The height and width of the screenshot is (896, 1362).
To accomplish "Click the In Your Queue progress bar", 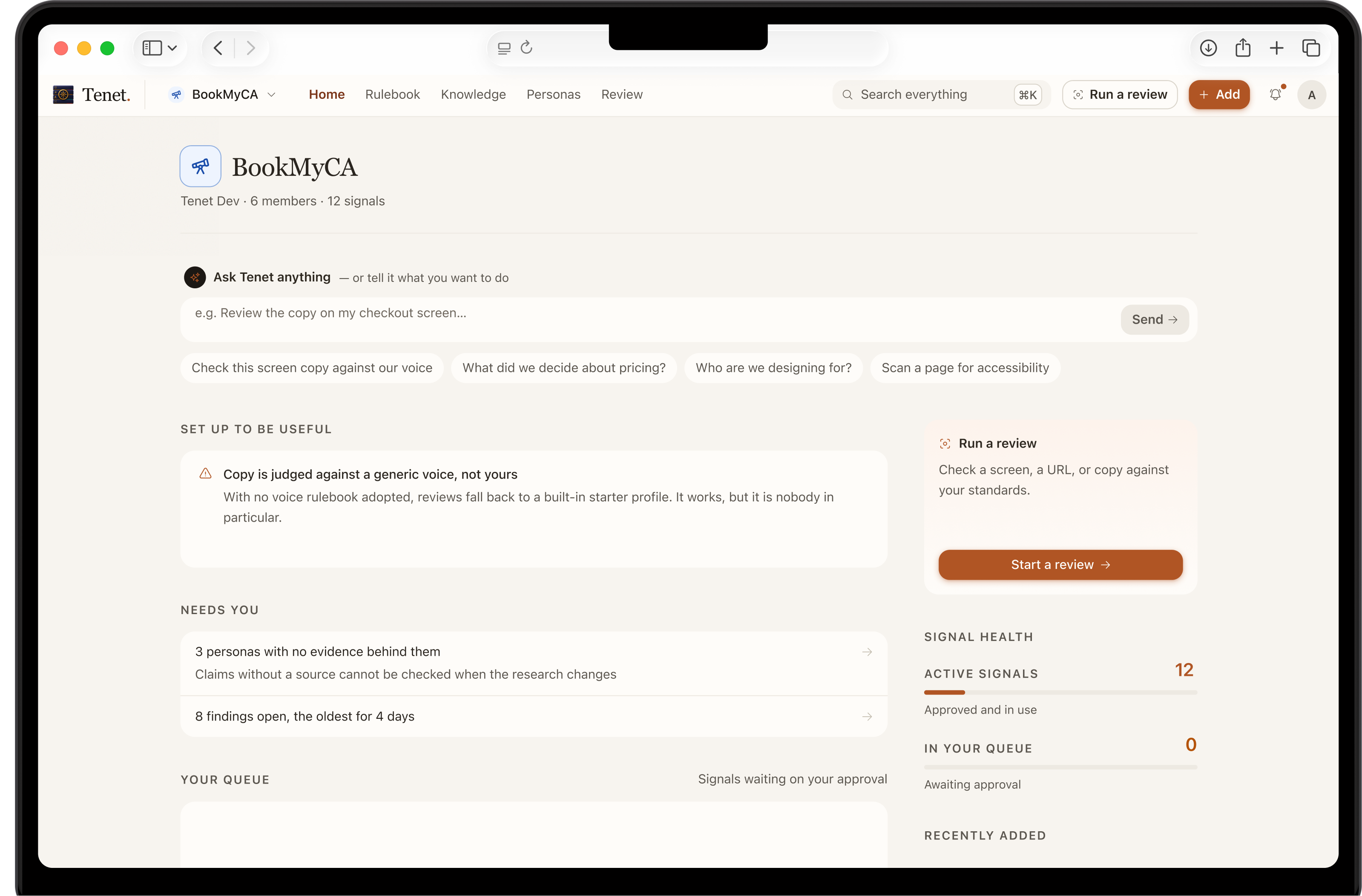I will pyautogui.click(x=1060, y=767).
